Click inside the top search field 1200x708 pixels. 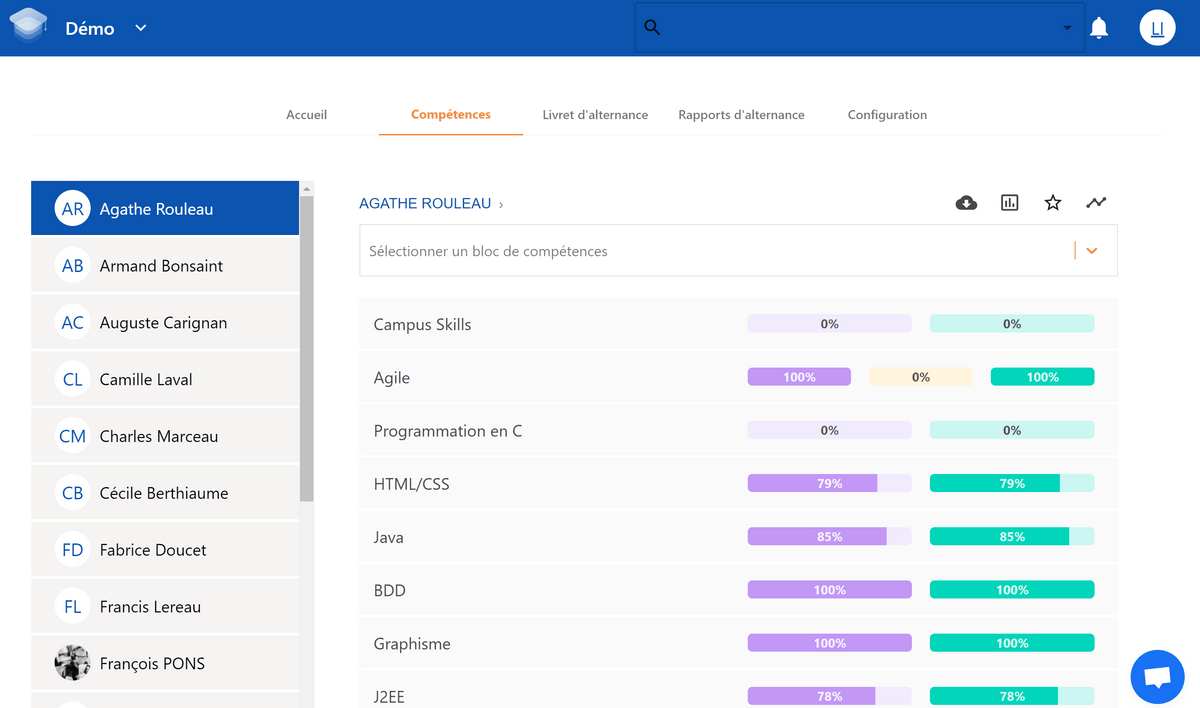click(860, 28)
